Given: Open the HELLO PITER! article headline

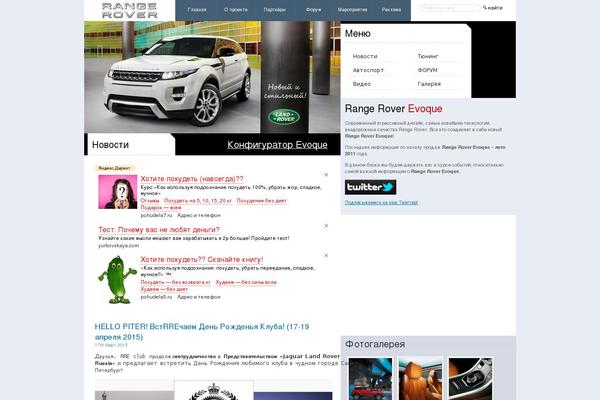Looking at the screenshot, I should pyautogui.click(x=202, y=332).
